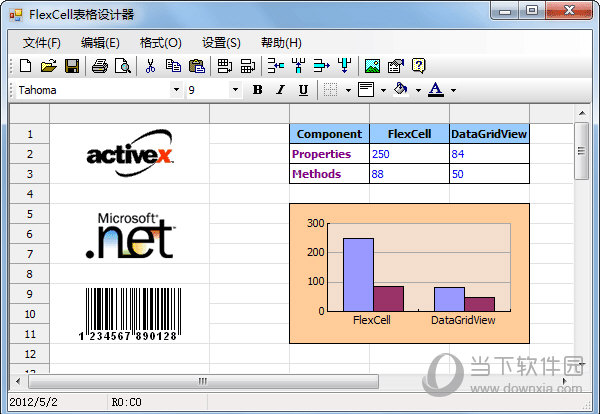Click the text alignment icon
600x414 pixels.
point(366,90)
